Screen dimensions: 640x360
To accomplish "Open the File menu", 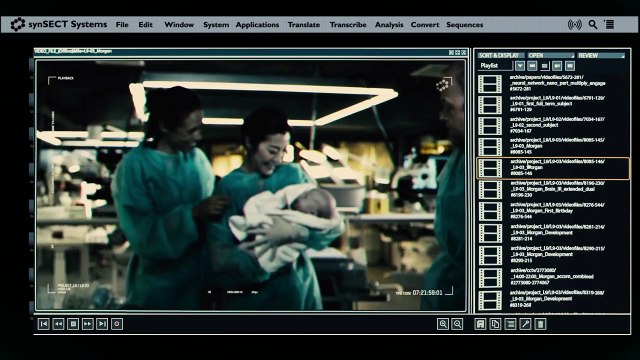I will (122, 25).
